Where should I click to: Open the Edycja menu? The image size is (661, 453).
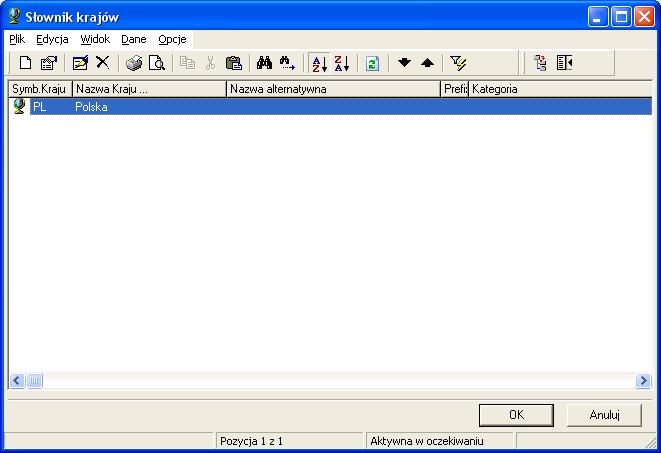pos(52,39)
